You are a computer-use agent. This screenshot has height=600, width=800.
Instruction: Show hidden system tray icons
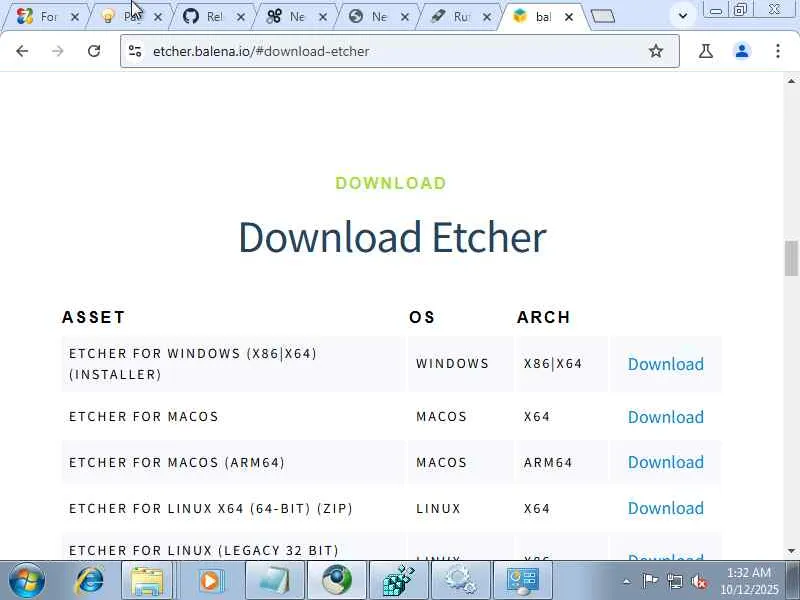627,581
